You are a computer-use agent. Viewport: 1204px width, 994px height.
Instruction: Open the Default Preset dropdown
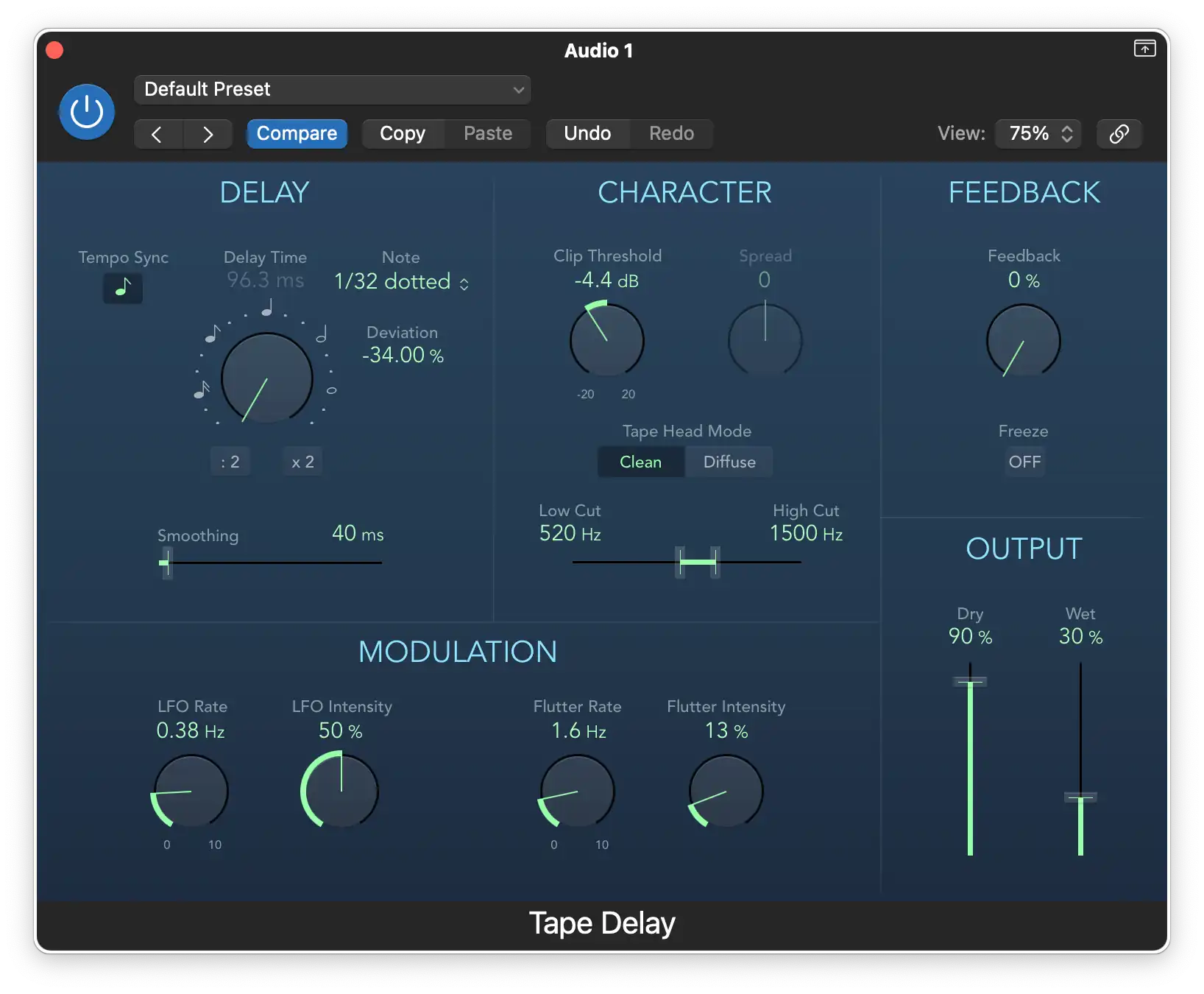(x=333, y=90)
